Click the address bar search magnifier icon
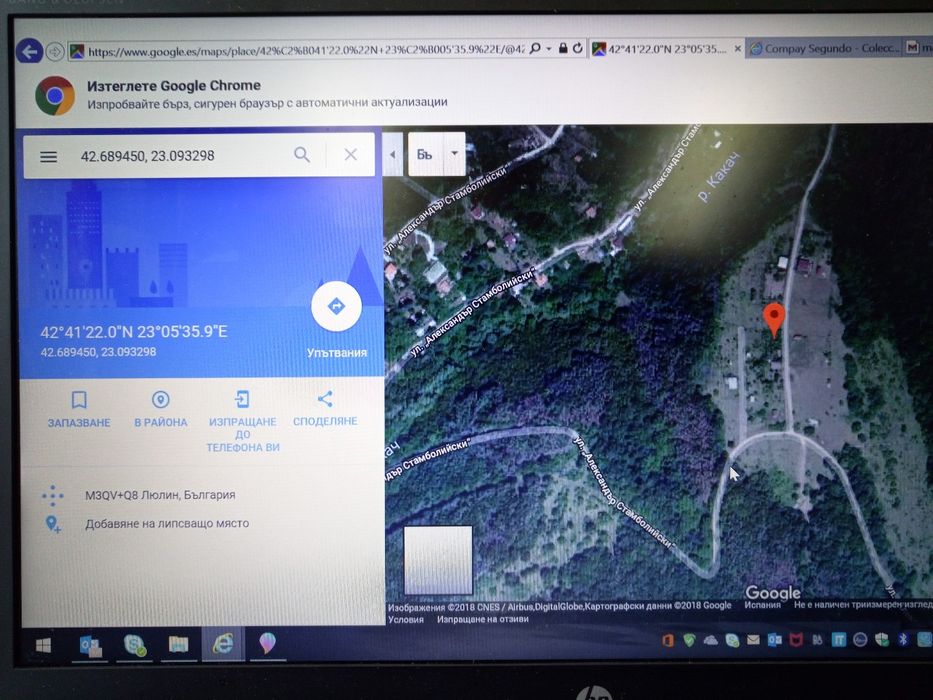Viewport: 933px width, 700px height. tap(535, 49)
